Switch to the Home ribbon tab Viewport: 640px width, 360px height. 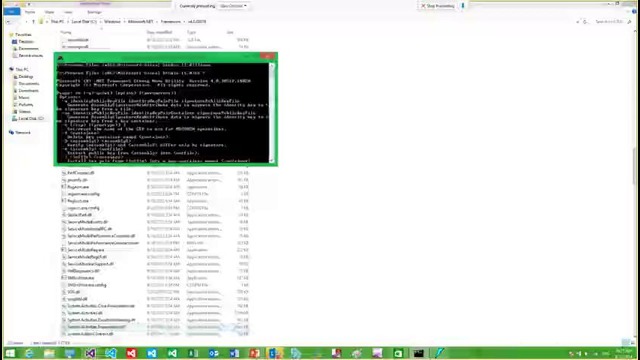[x=30, y=12]
